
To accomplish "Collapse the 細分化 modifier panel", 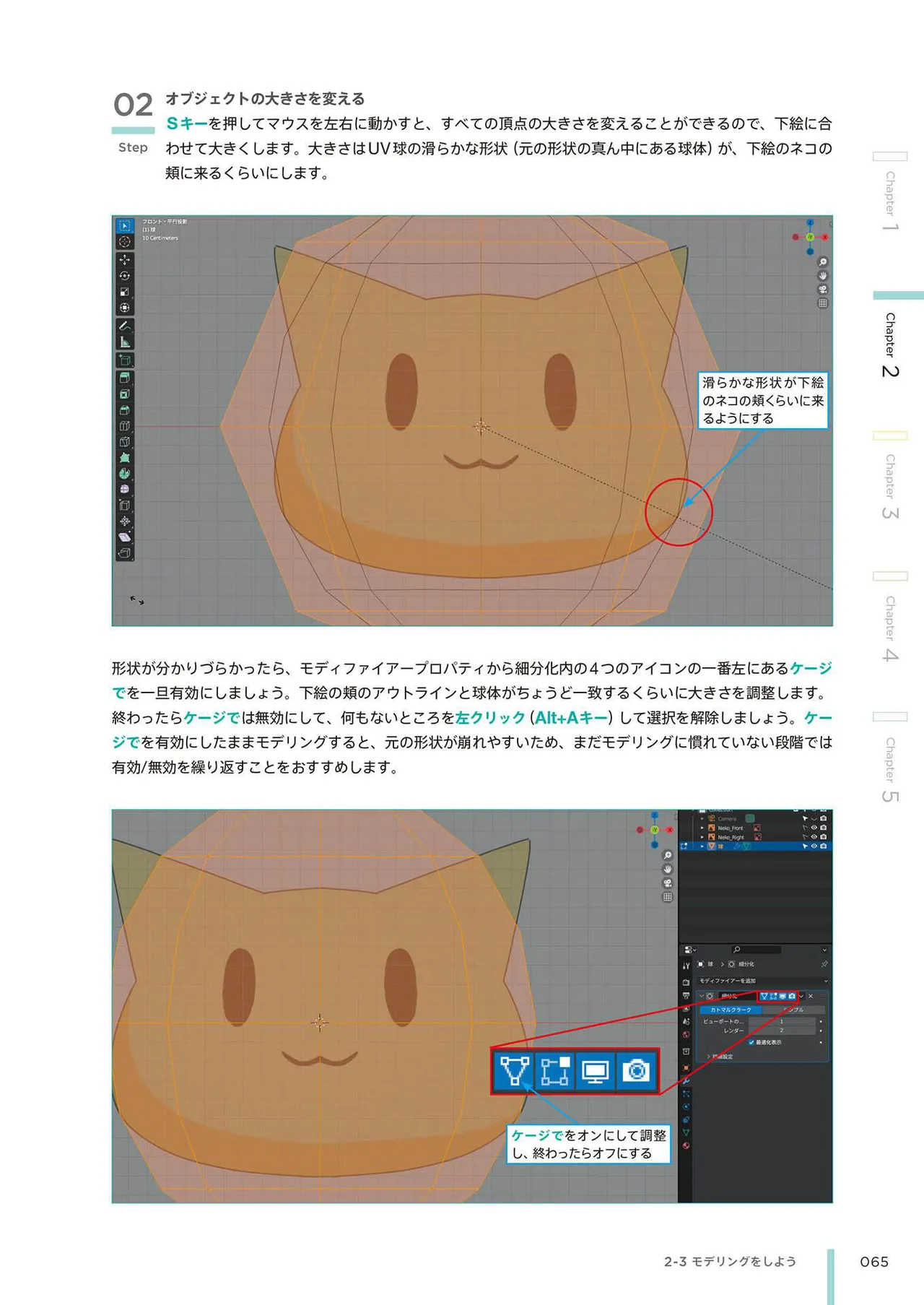I will click(700, 996).
